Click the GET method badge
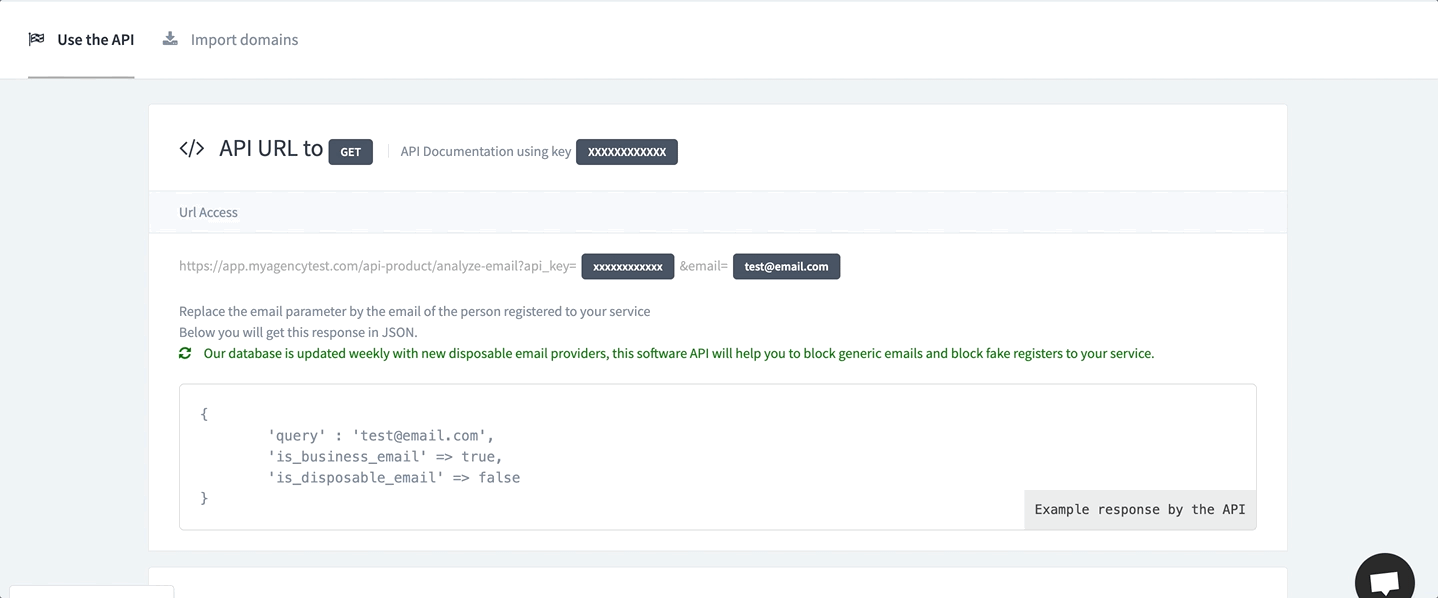Image resolution: width=1438 pixels, height=598 pixels. coord(350,151)
